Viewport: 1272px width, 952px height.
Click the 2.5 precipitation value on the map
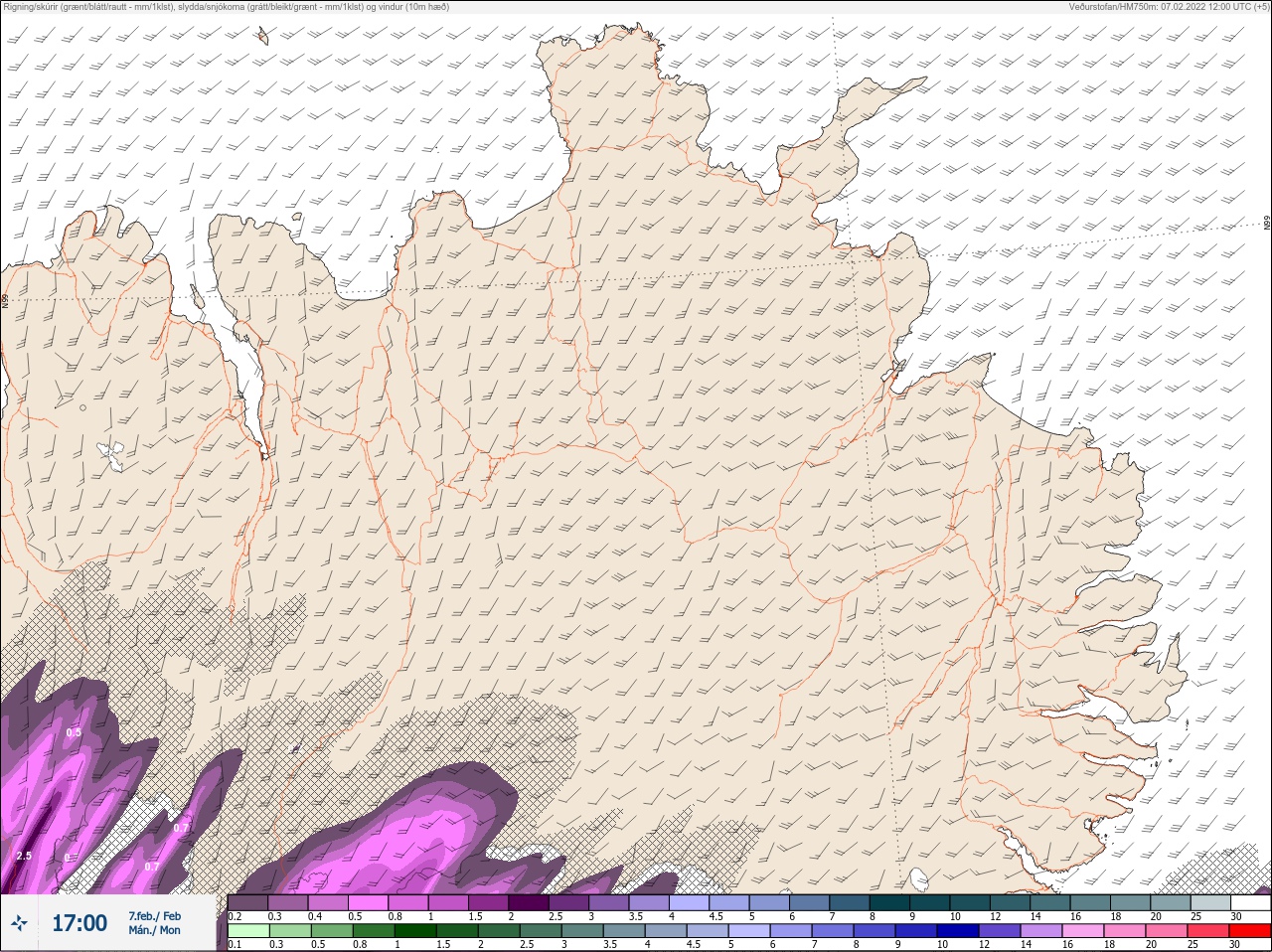point(25,856)
